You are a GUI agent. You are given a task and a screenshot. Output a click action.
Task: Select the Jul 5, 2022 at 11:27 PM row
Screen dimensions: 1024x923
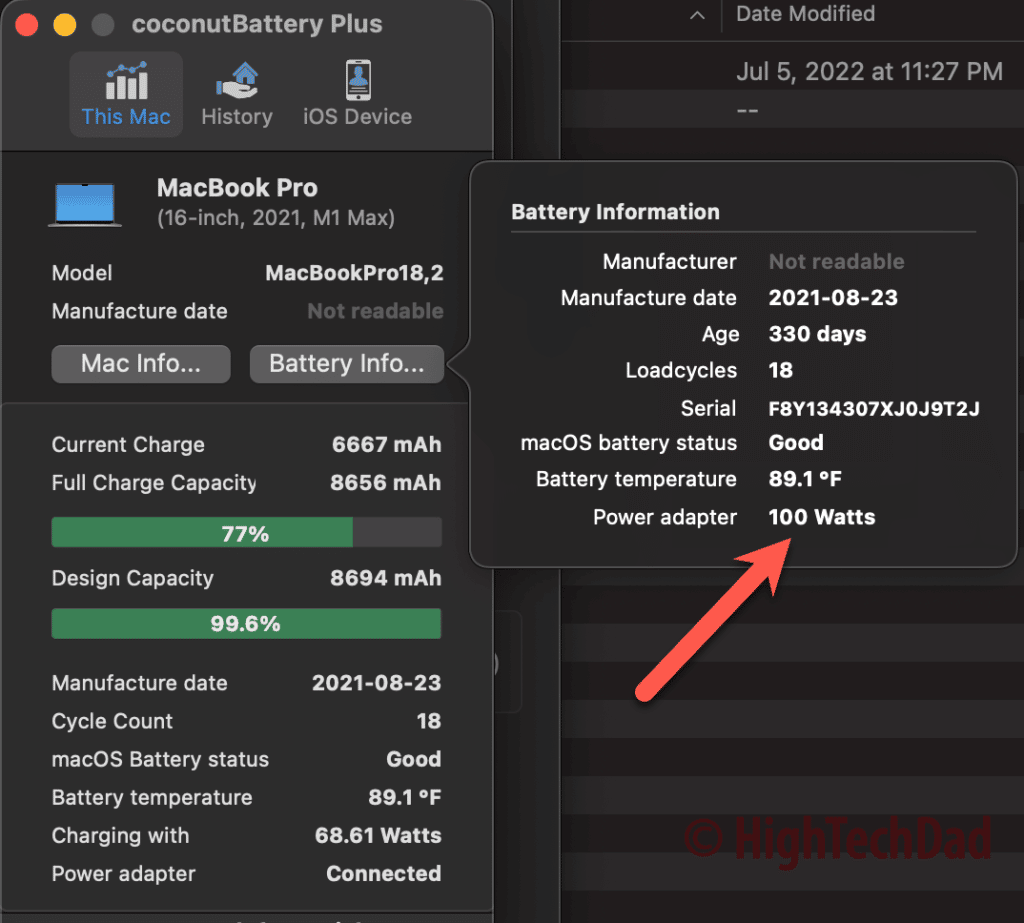792,71
